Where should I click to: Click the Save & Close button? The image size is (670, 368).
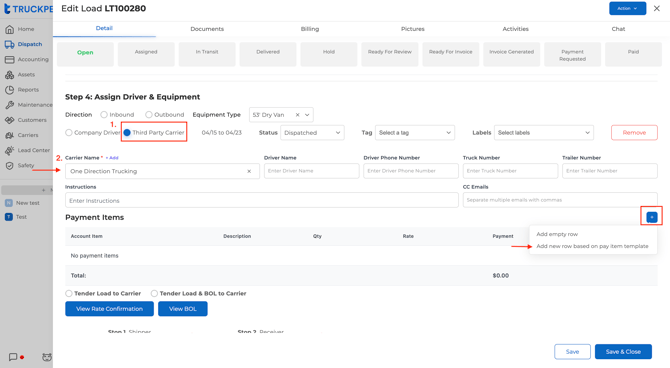pos(623,352)
